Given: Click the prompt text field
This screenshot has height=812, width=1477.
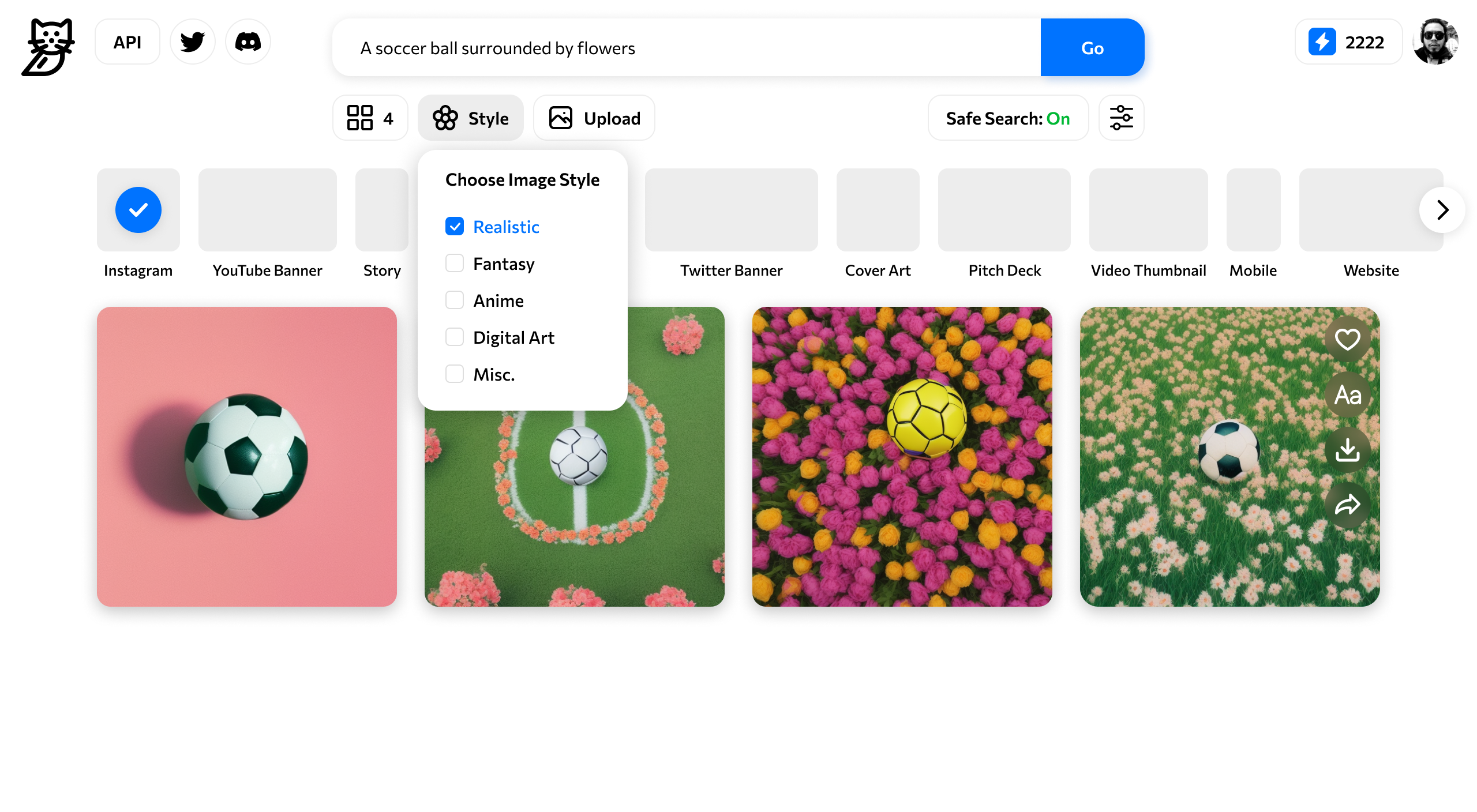Looking at the screenshot, I should [x=685, y=48].
